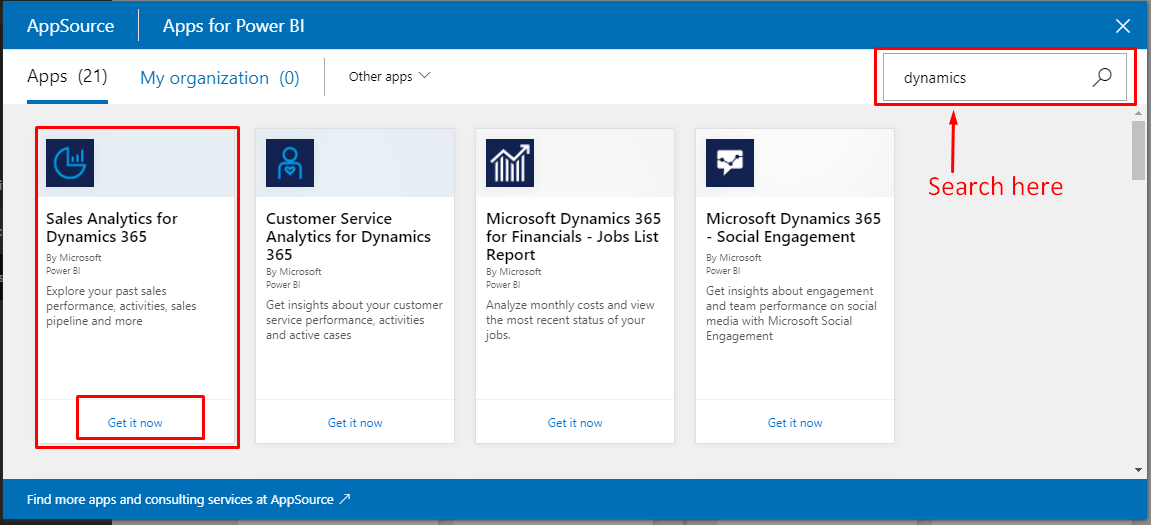This screenshot has width=1151, height=525.
Task: Click the Financials Jobs List Report icon
Action: point(510,163)
